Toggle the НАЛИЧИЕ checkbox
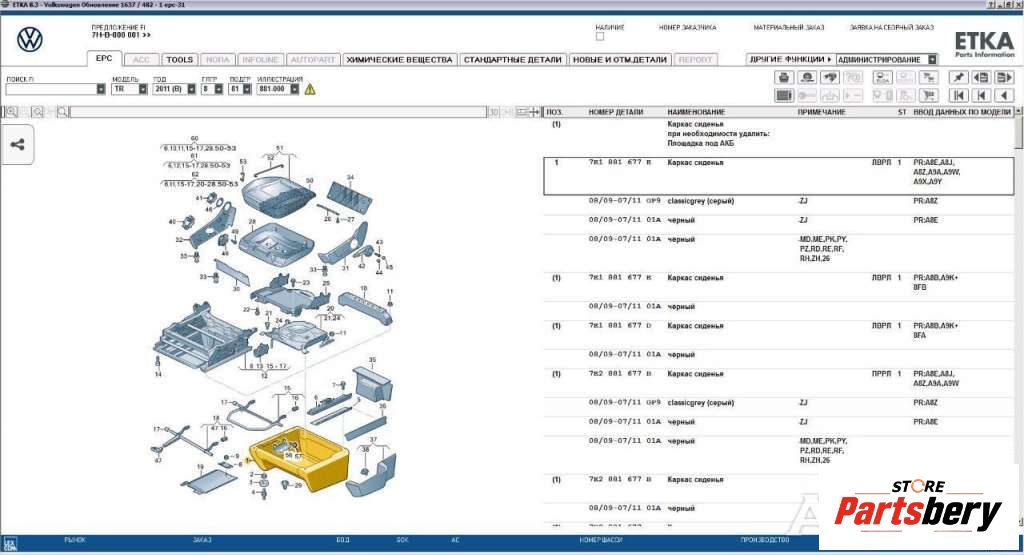This screenshot has width=1024, height=555. pyautogui.click(x=600, y=37)
